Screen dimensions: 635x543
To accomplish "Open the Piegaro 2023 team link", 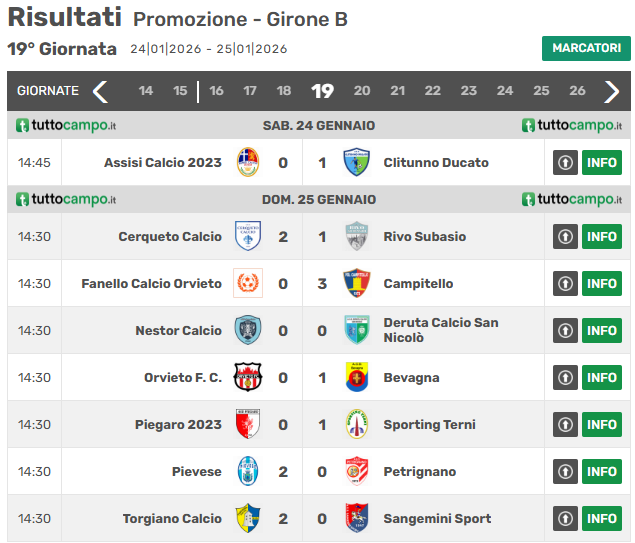I will click(178, 425).
